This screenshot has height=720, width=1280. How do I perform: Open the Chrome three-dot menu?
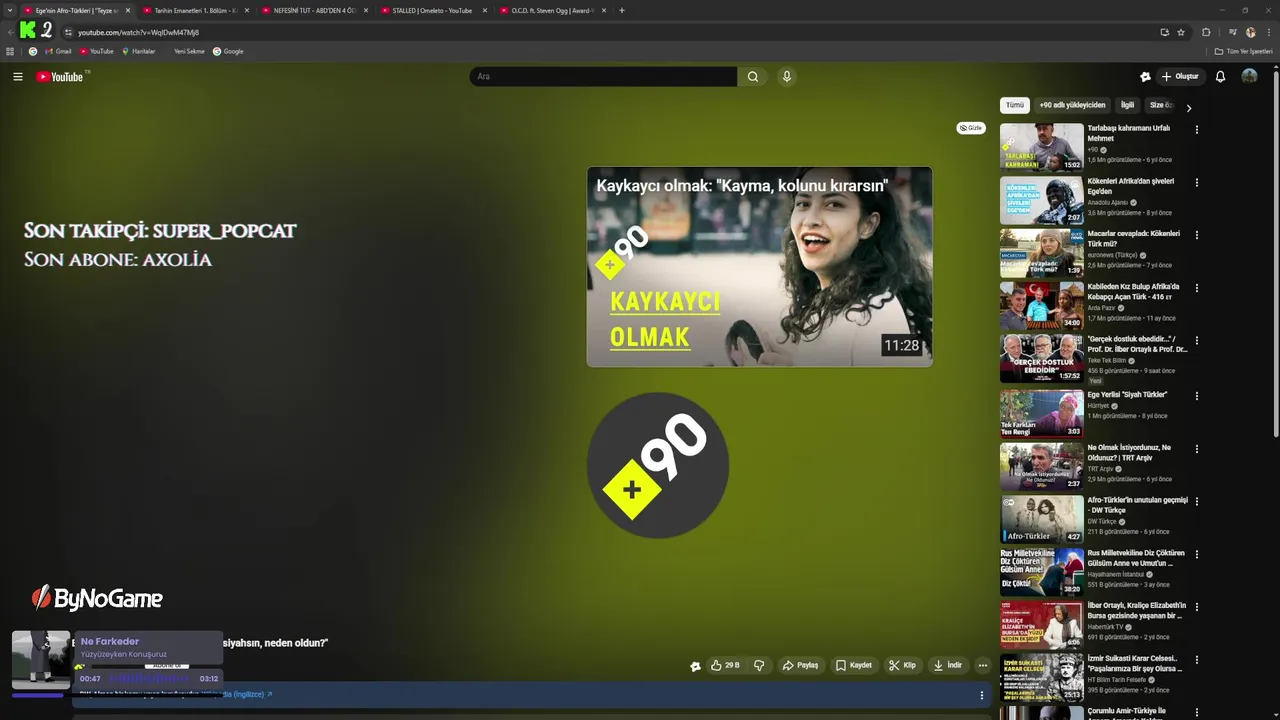[1267, 32]
